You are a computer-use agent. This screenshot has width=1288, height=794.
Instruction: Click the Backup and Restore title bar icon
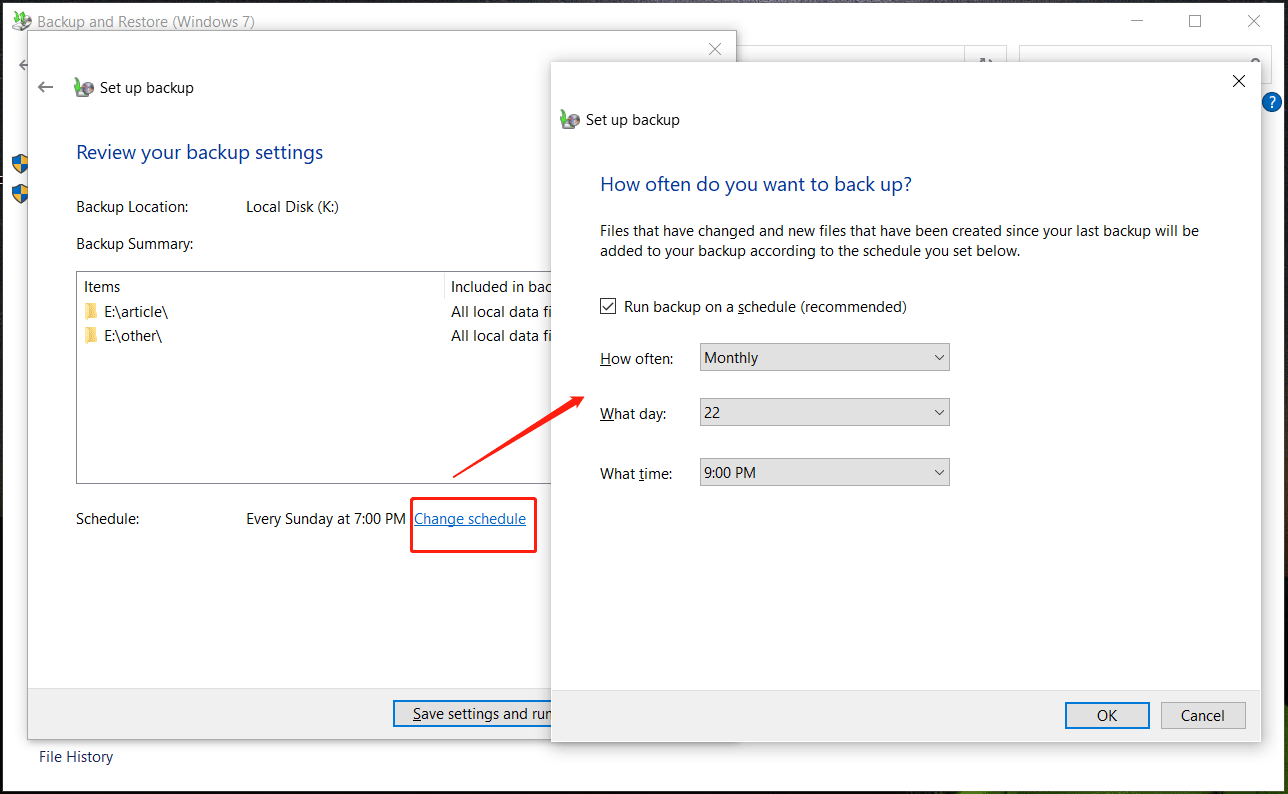pyautogui.click(x=20, y=20)
